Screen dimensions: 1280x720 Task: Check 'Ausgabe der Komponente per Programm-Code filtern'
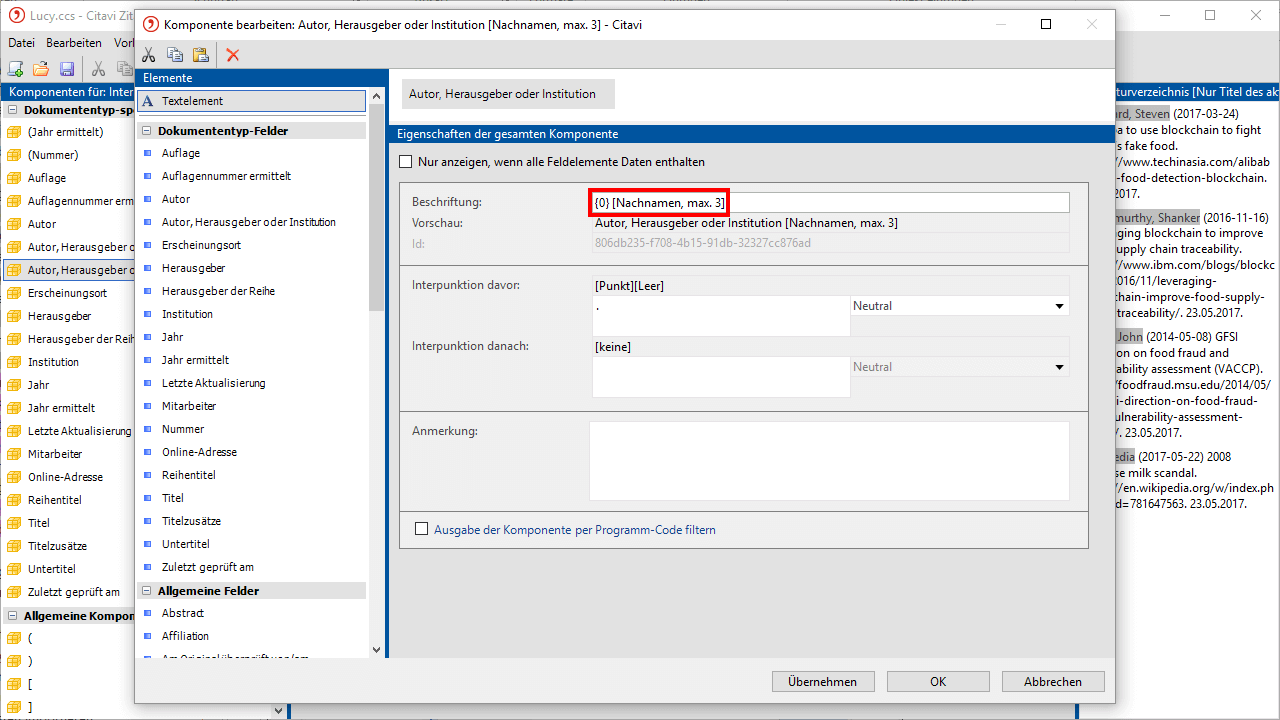pos(421,530)
